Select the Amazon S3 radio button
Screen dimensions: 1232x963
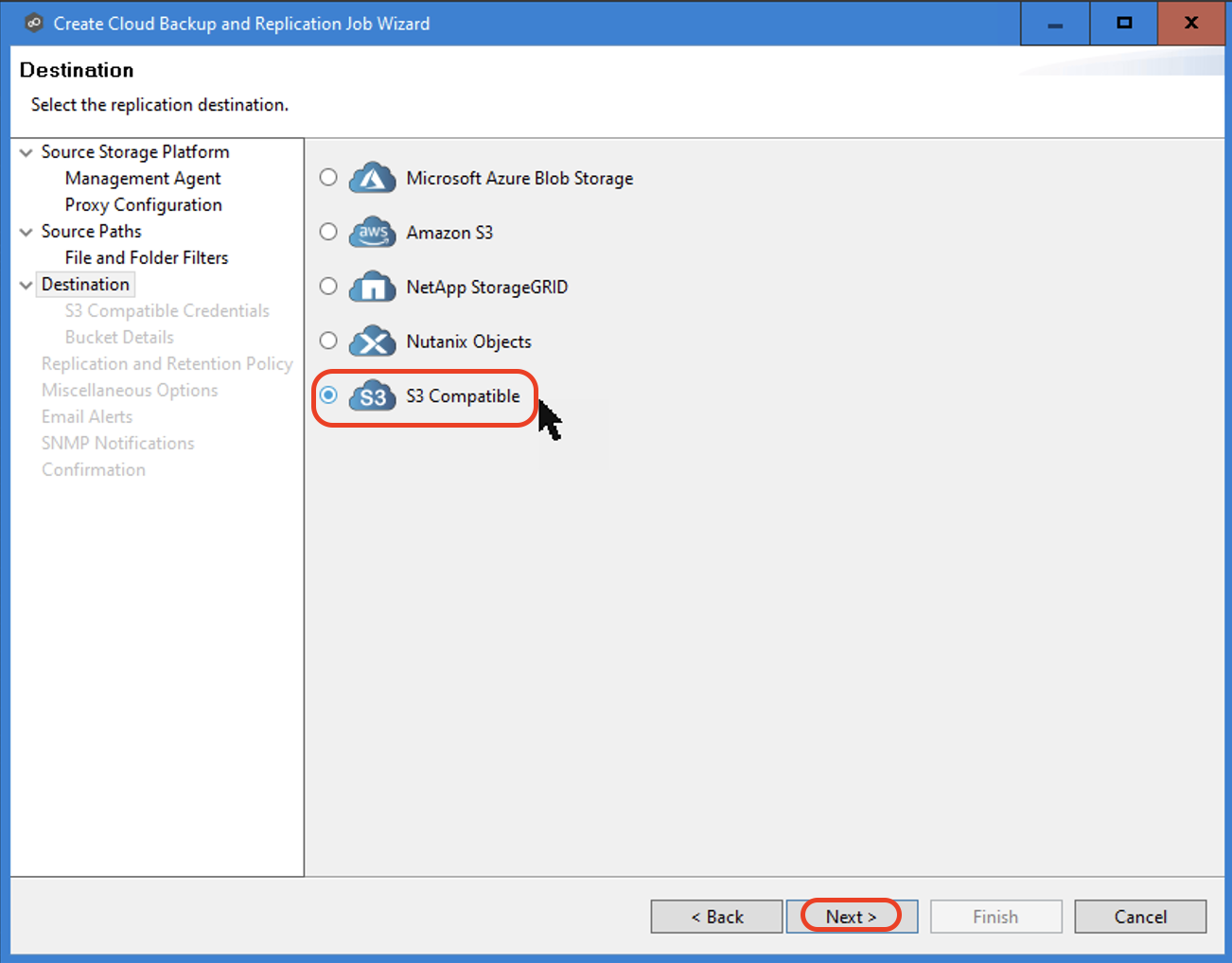pyautogui.click(x=328, y=232)
